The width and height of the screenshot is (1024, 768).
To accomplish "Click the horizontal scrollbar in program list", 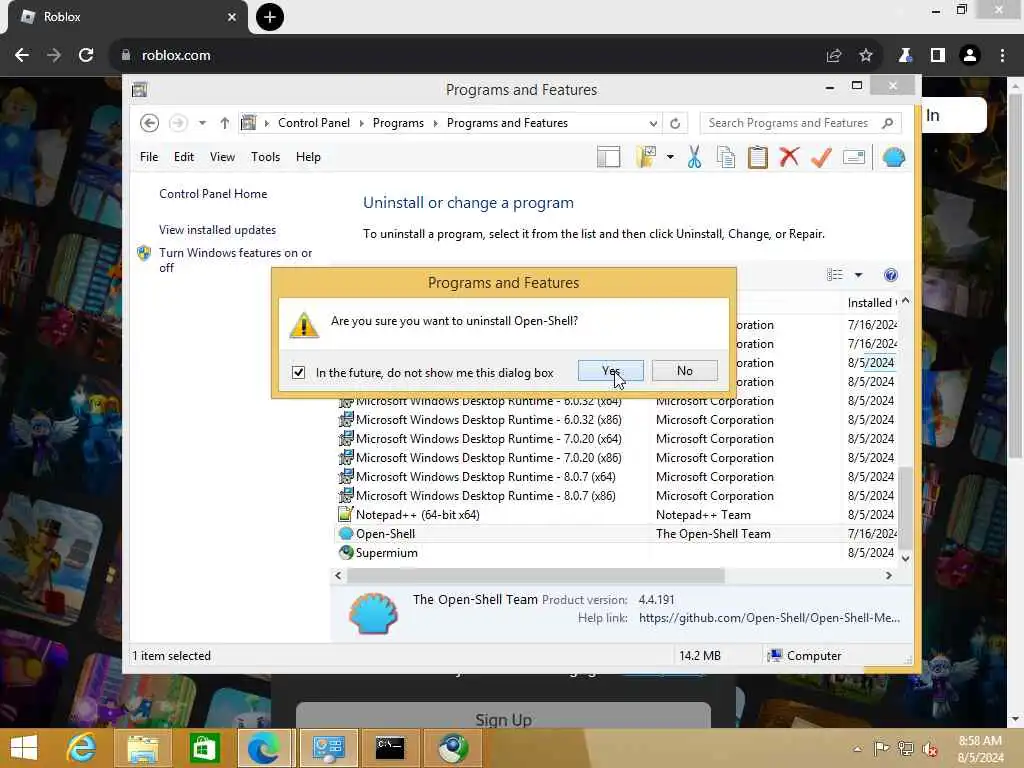I will [536, 575].
